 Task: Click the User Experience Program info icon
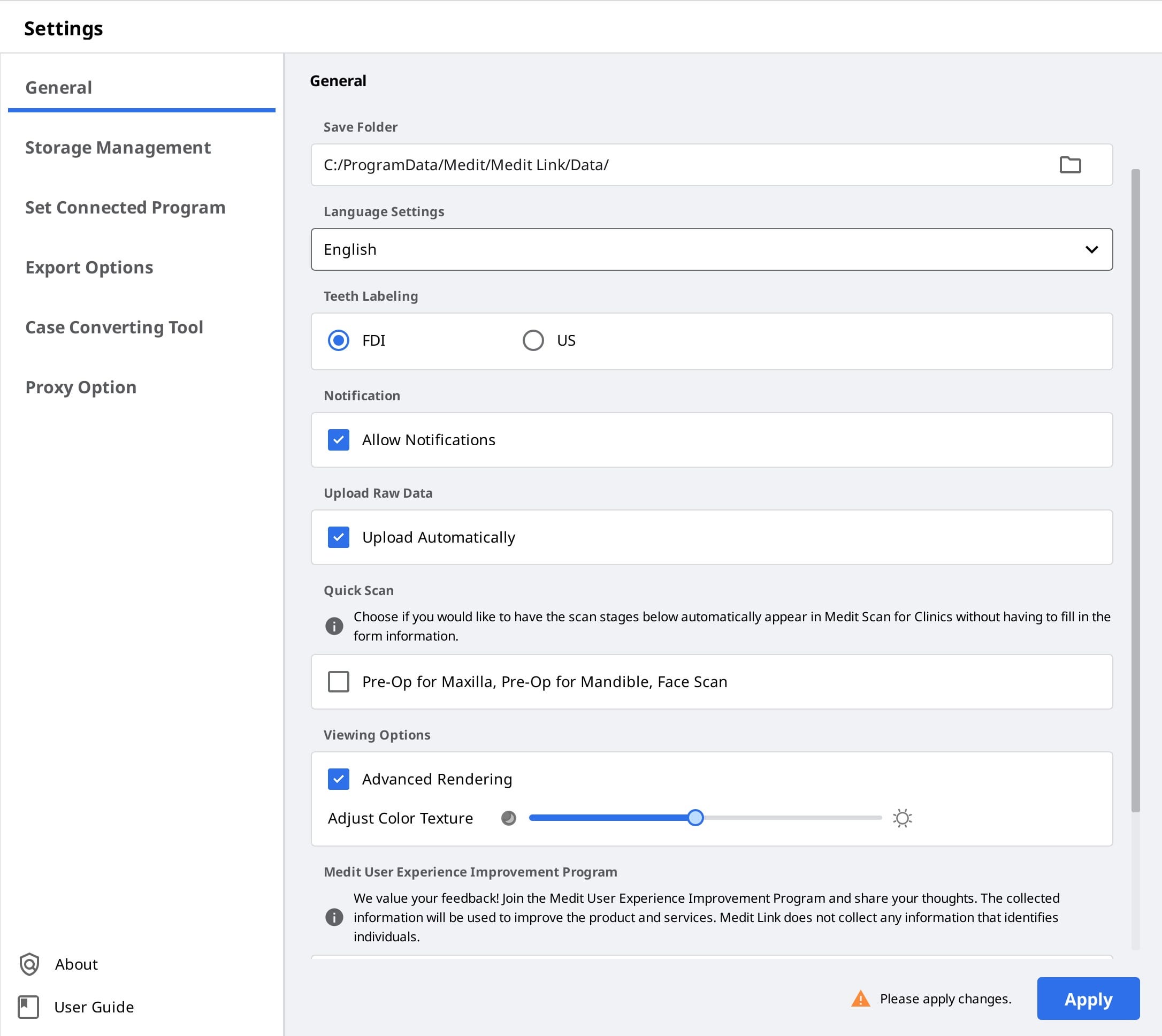[334, 917]
